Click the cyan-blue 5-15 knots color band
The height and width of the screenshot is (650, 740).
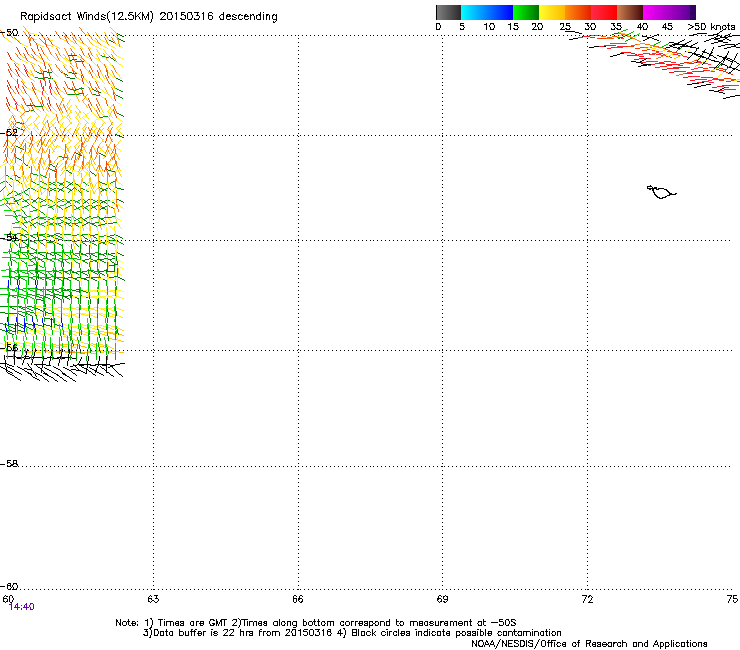(x=487, y=12)
